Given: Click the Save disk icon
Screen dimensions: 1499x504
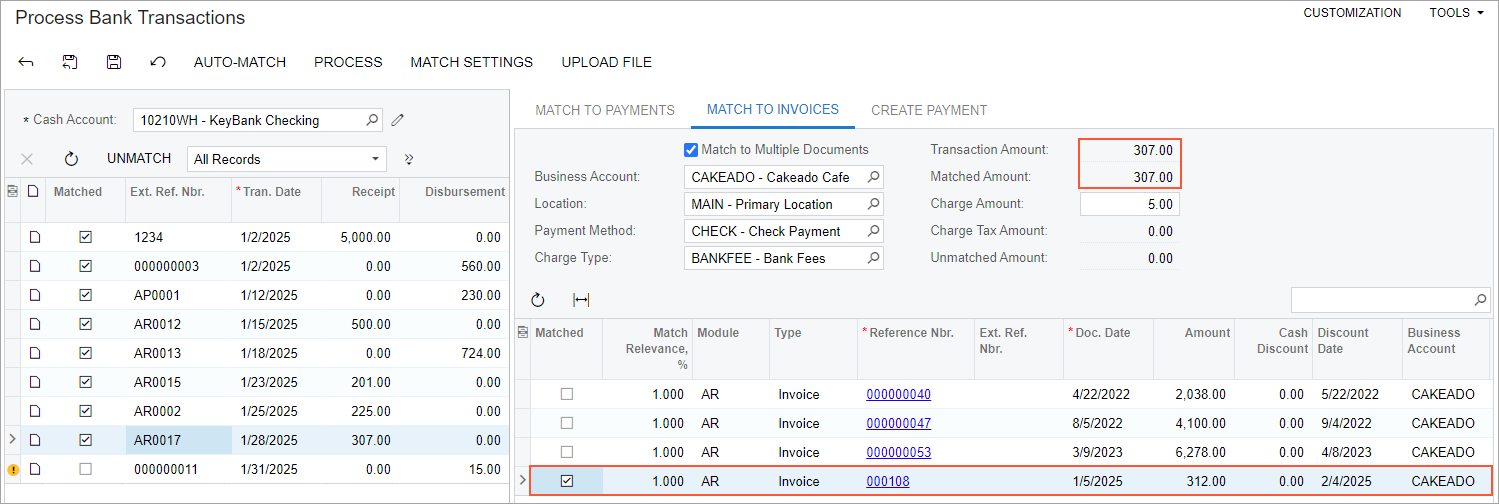Looking at the screenshot, I should click(x=114, y=62).
